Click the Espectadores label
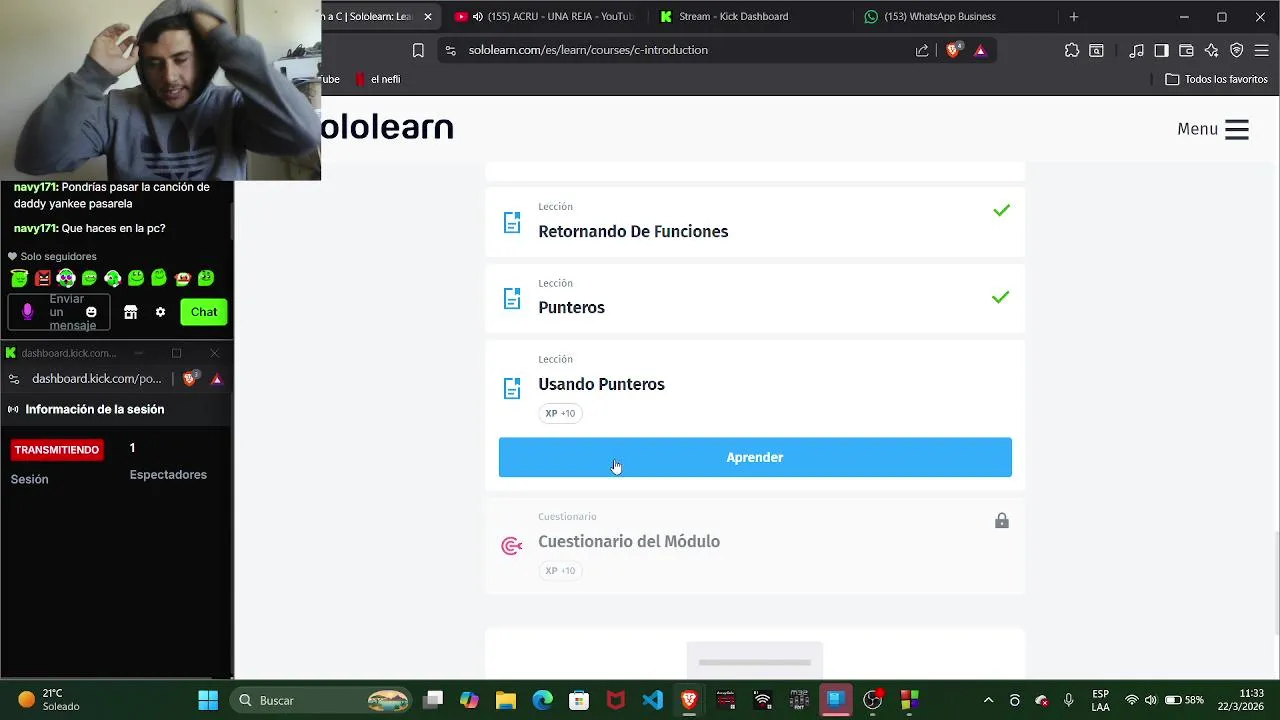The height and width of the screenshot is (720, 1280). 168,475
